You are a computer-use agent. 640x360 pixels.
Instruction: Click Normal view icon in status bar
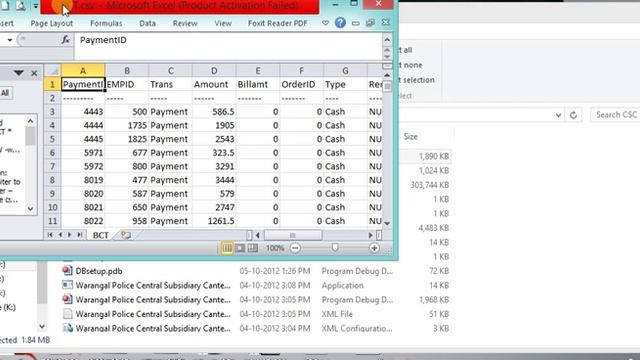pos(227,248)
